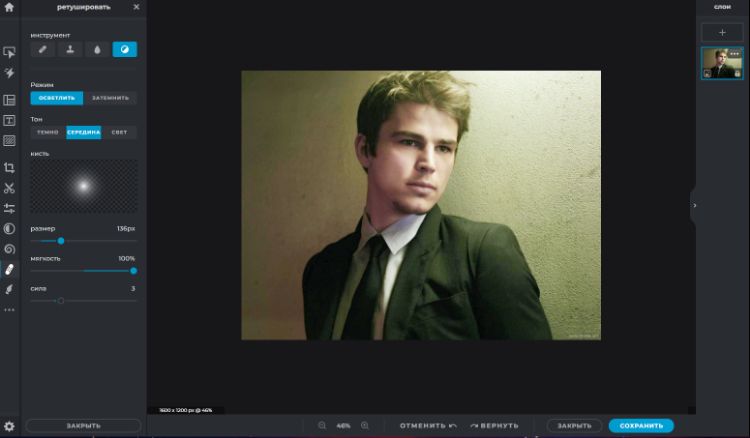Toggle the layer lock icon
The image size is (750, 438).
(737, 74)
